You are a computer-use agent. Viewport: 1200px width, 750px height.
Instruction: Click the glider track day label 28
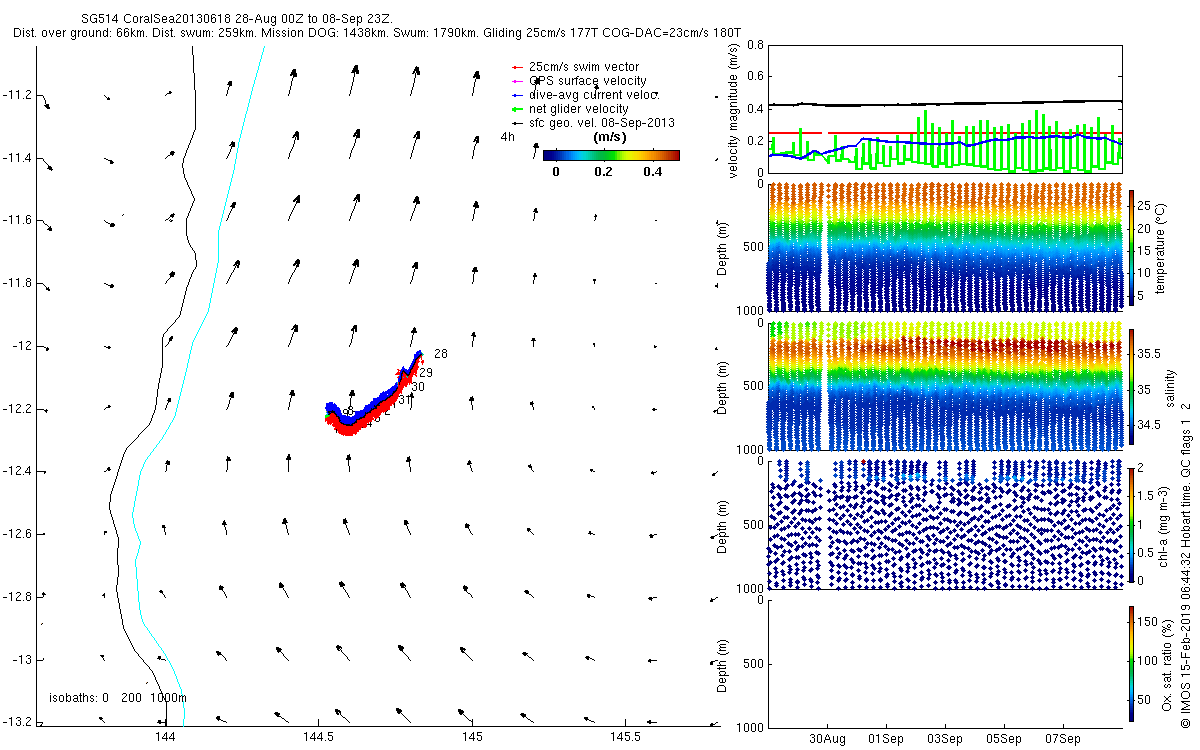click(x=441, y=354)
